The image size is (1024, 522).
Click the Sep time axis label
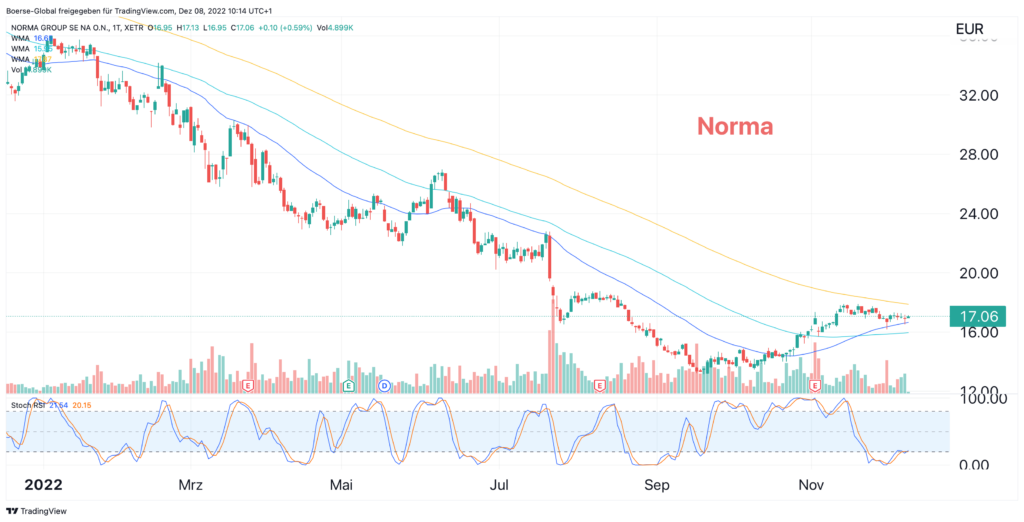point(657,485)
